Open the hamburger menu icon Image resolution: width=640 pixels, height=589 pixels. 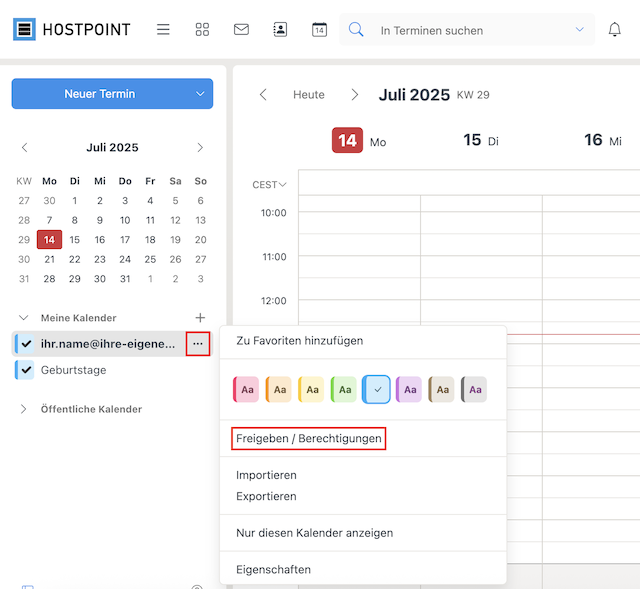tap(163, 29)
